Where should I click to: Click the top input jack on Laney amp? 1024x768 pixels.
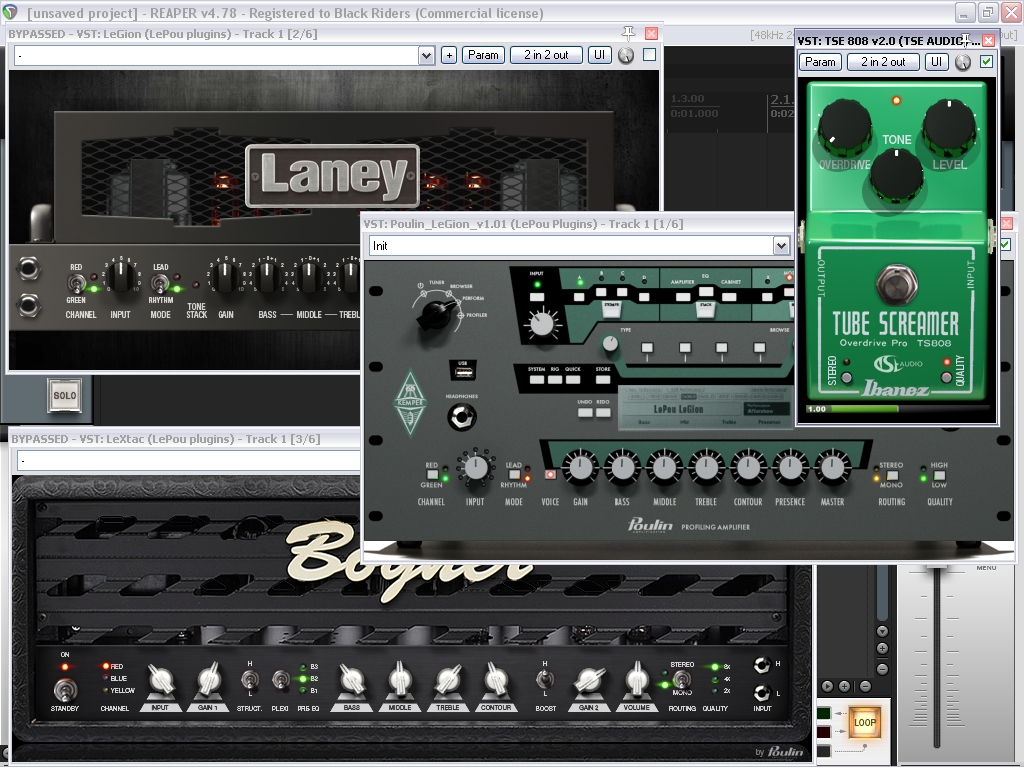(28, 268)
